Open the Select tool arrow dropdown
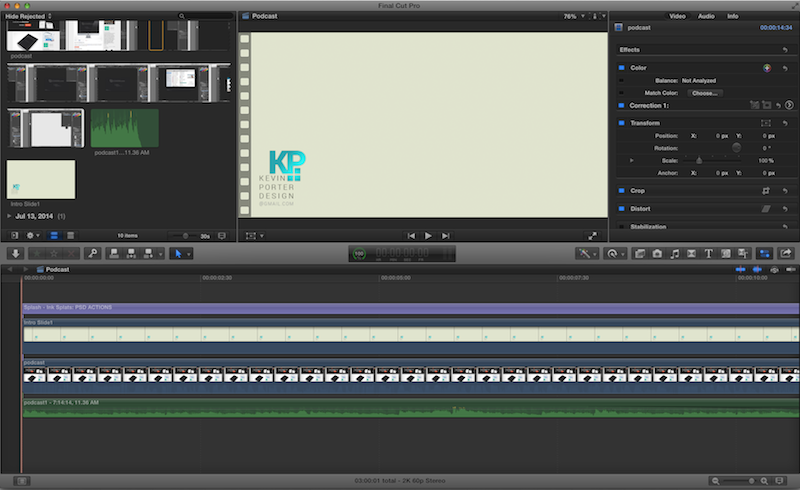Viewport: 800px width, 490px height. pyautogui.click(x=181, y=254)
